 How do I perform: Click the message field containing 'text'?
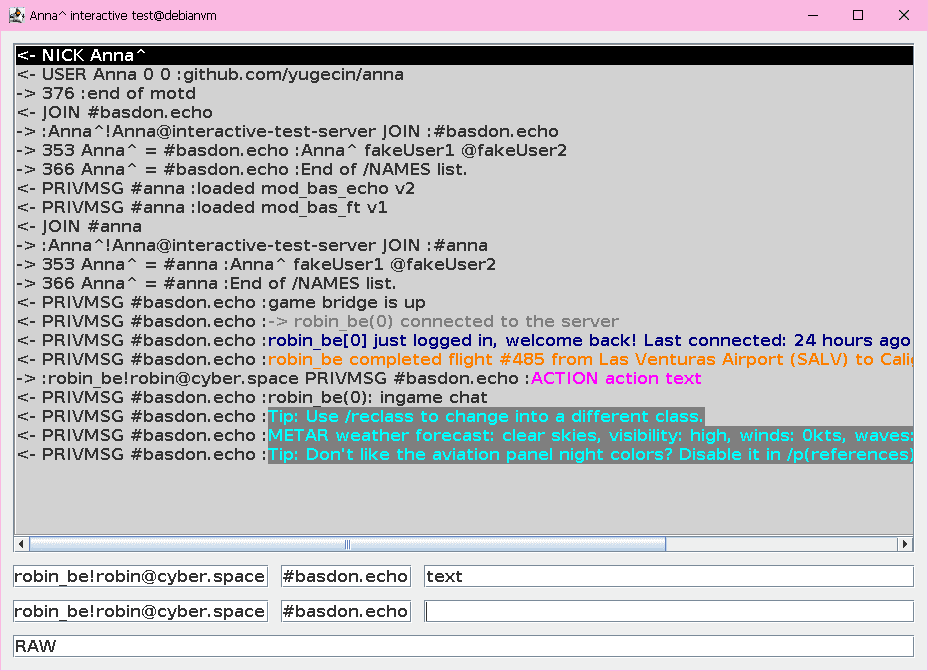668,576
